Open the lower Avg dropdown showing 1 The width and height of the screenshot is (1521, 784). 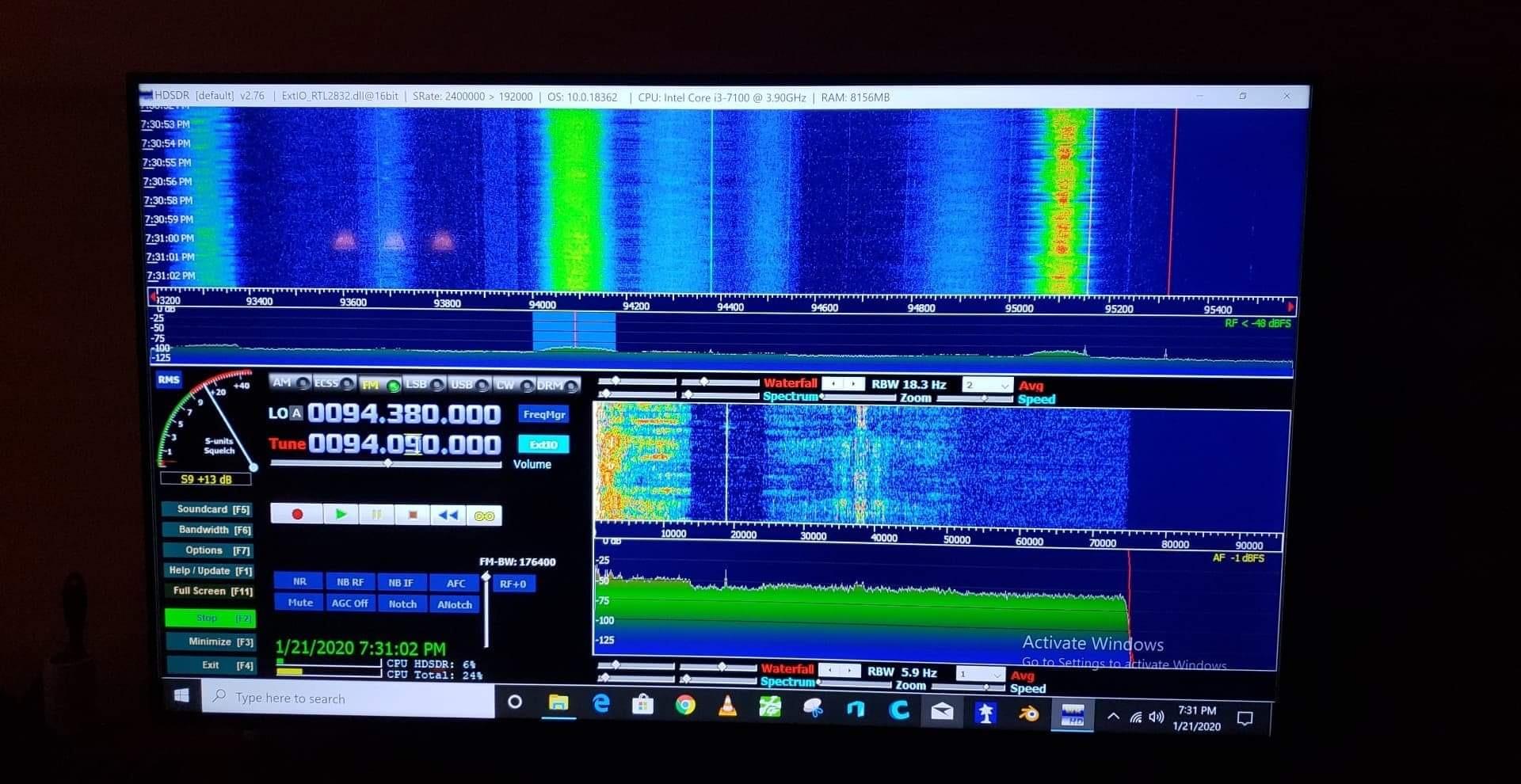(x=980, y=674)
